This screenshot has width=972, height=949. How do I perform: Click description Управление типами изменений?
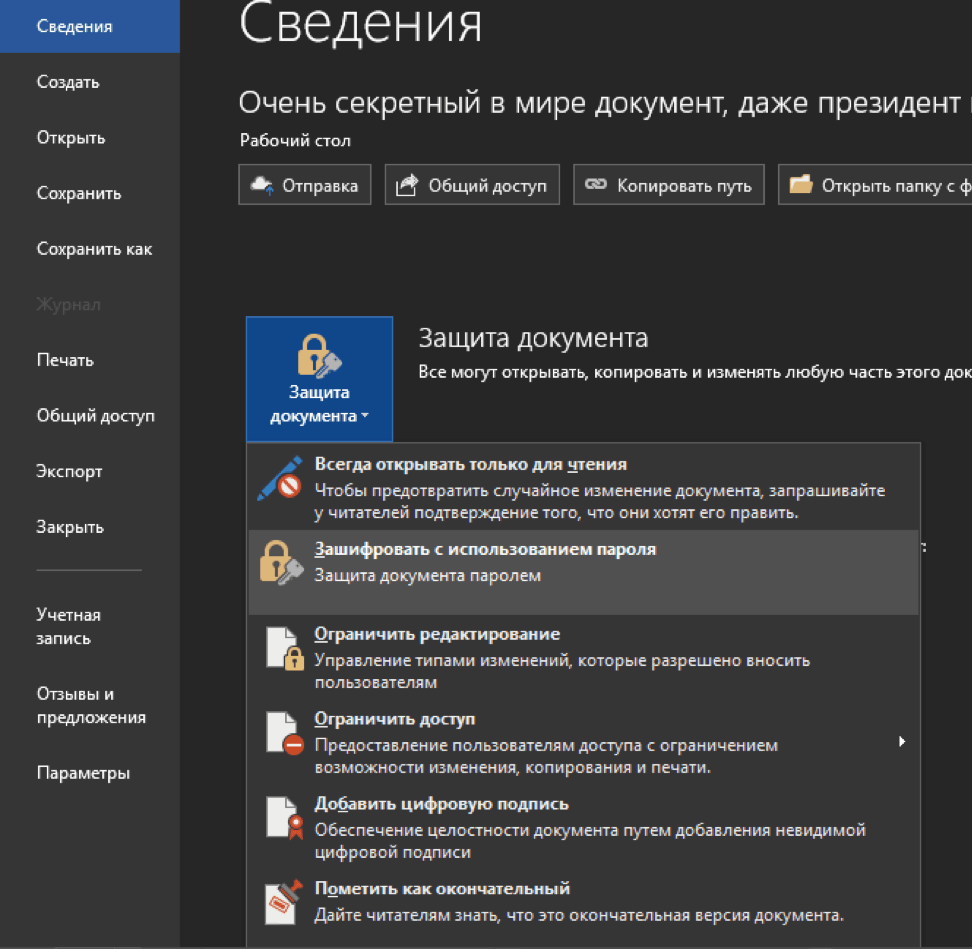point(562,671)
